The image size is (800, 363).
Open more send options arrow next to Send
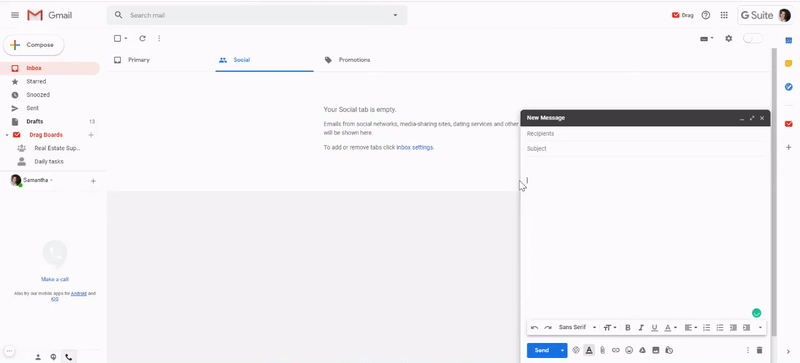562,350
